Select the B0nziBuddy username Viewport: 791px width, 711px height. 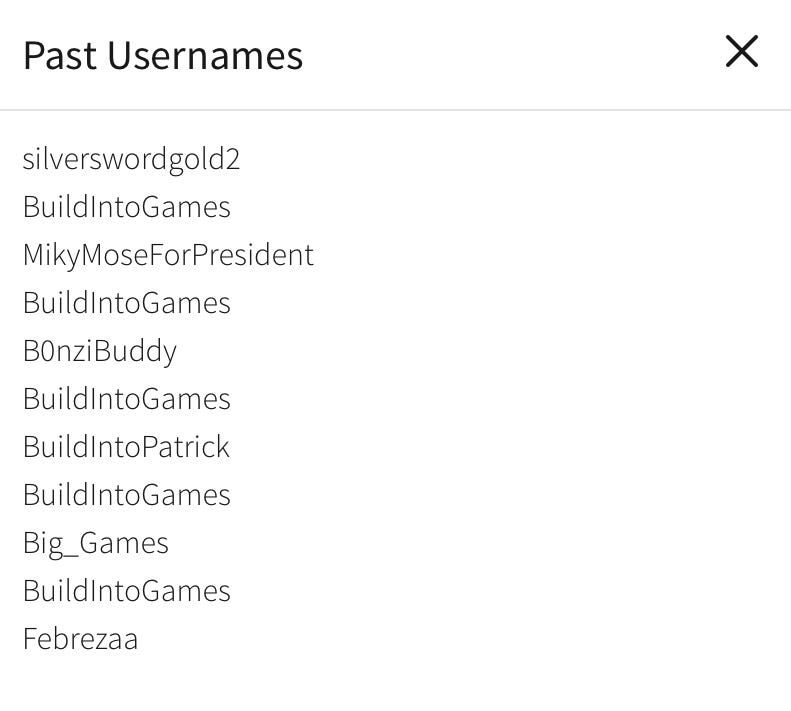tap(99, 351)
